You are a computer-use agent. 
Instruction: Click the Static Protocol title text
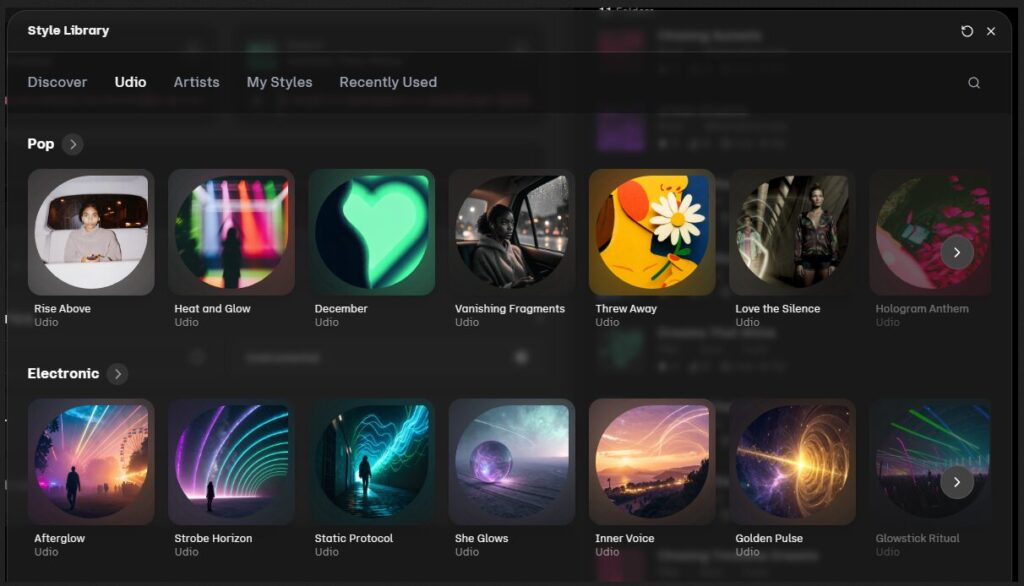[x=353, y=538]
